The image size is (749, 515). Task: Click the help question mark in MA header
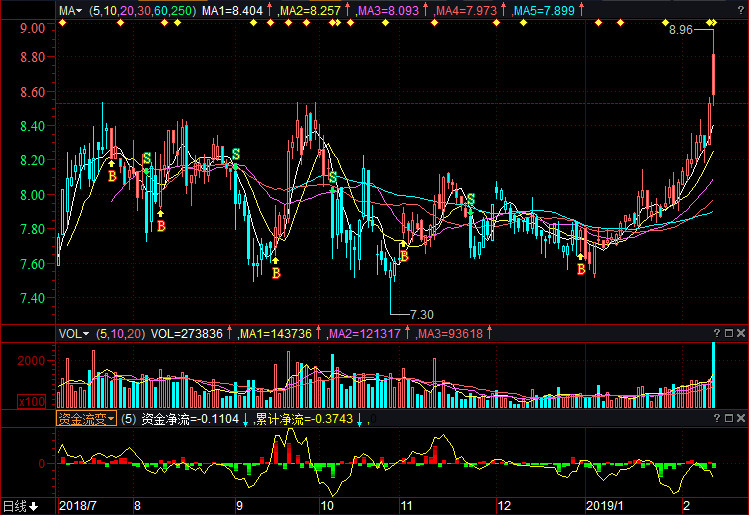pos(719,11)
